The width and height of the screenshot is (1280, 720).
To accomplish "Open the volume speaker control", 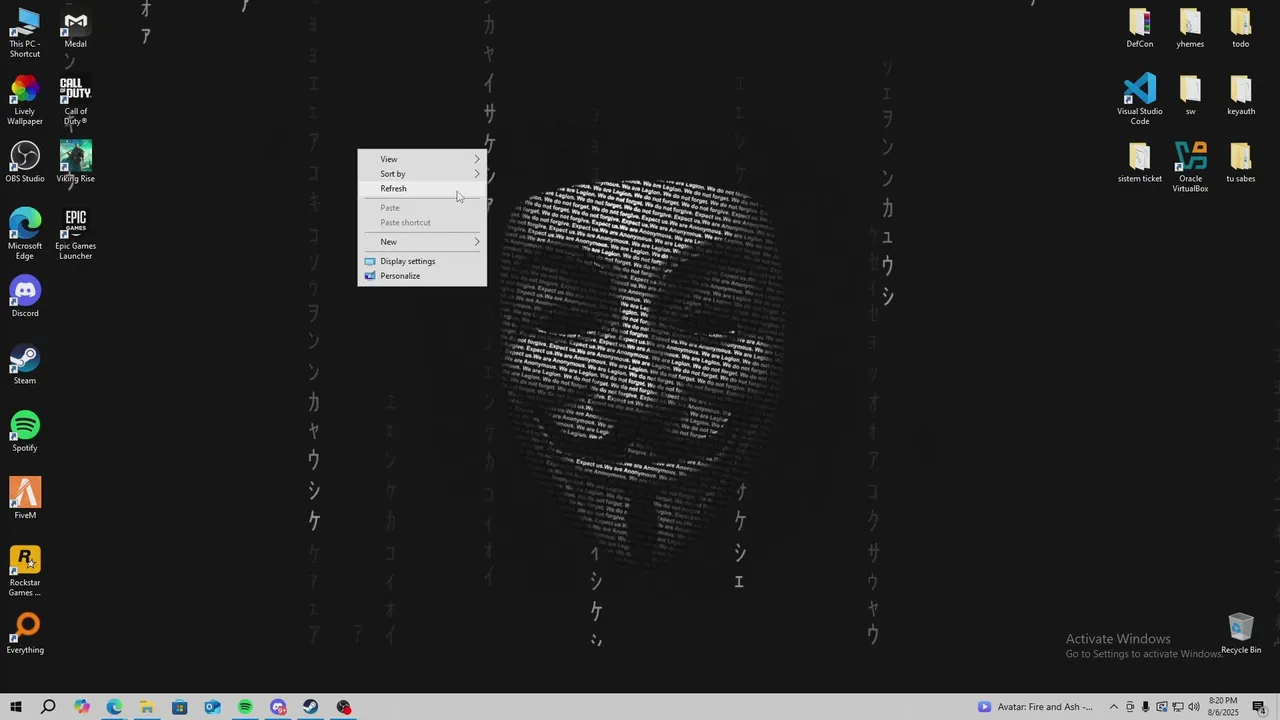I will click(1193, 707).
